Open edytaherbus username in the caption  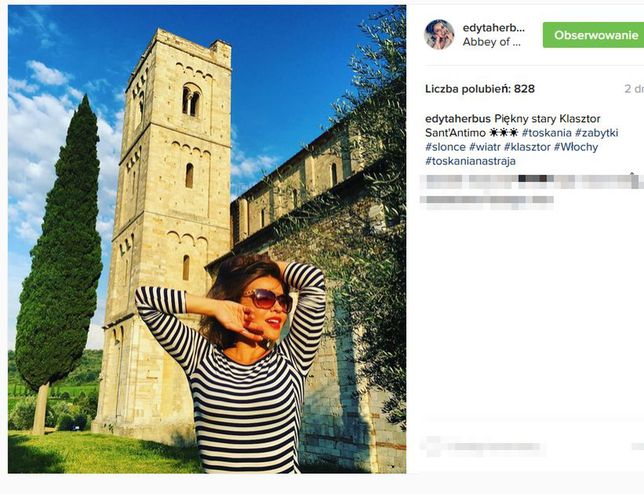pos(458,119)
